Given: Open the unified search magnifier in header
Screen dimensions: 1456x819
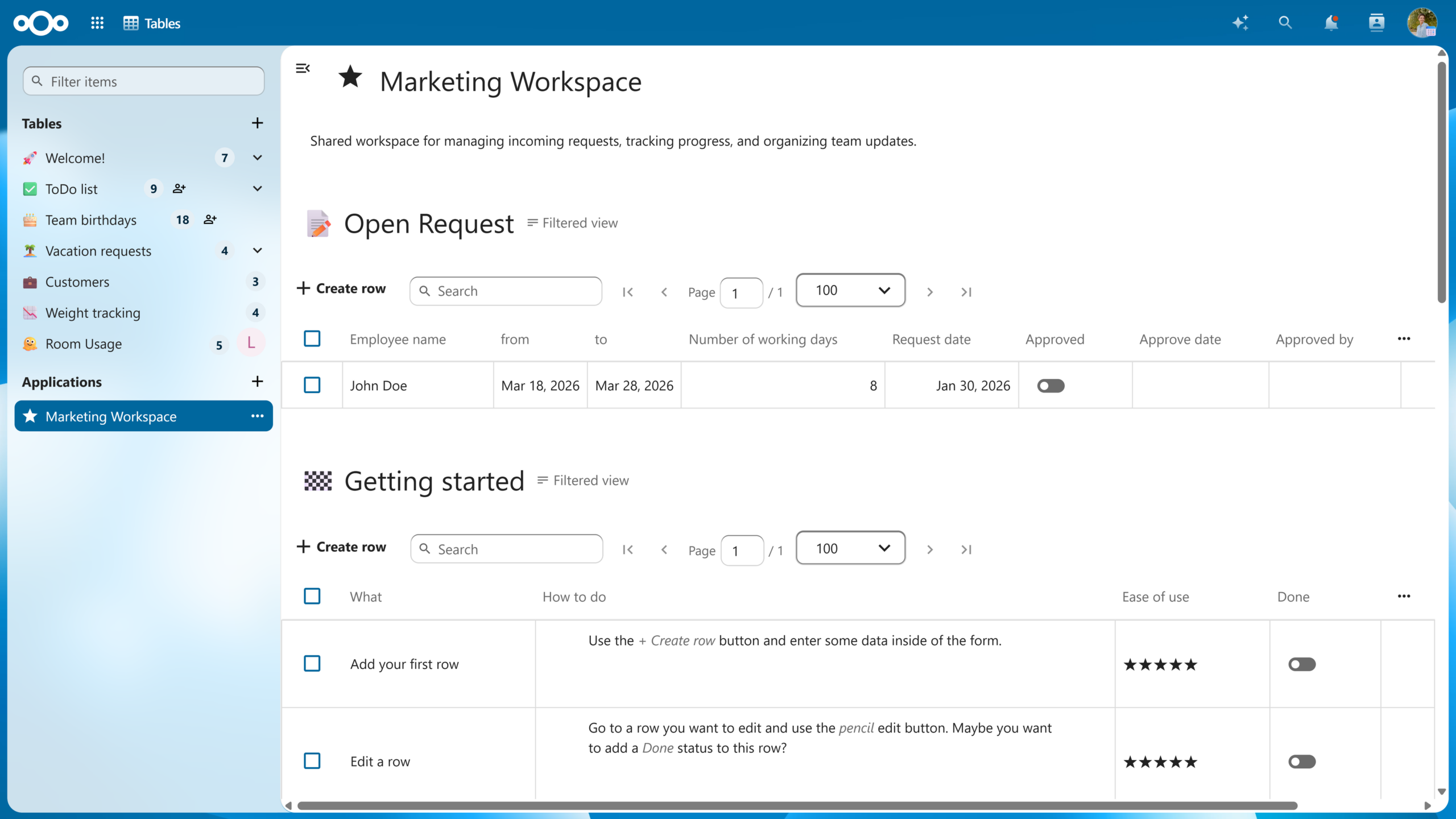Looking at the screenshot, I should click(1285, 23).
